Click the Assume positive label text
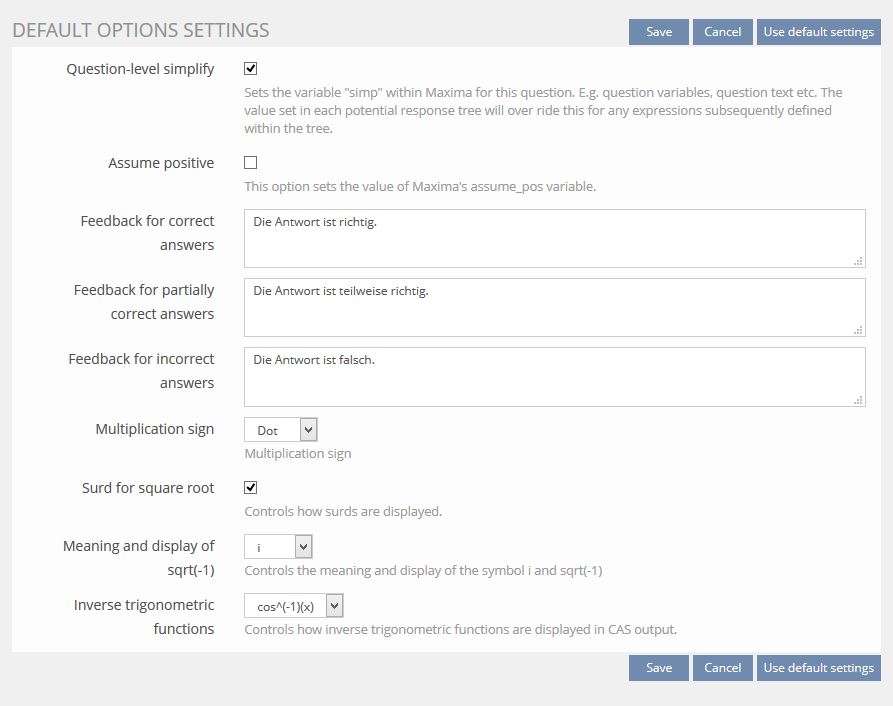893x706 pixels. click(x=161, y=163)
